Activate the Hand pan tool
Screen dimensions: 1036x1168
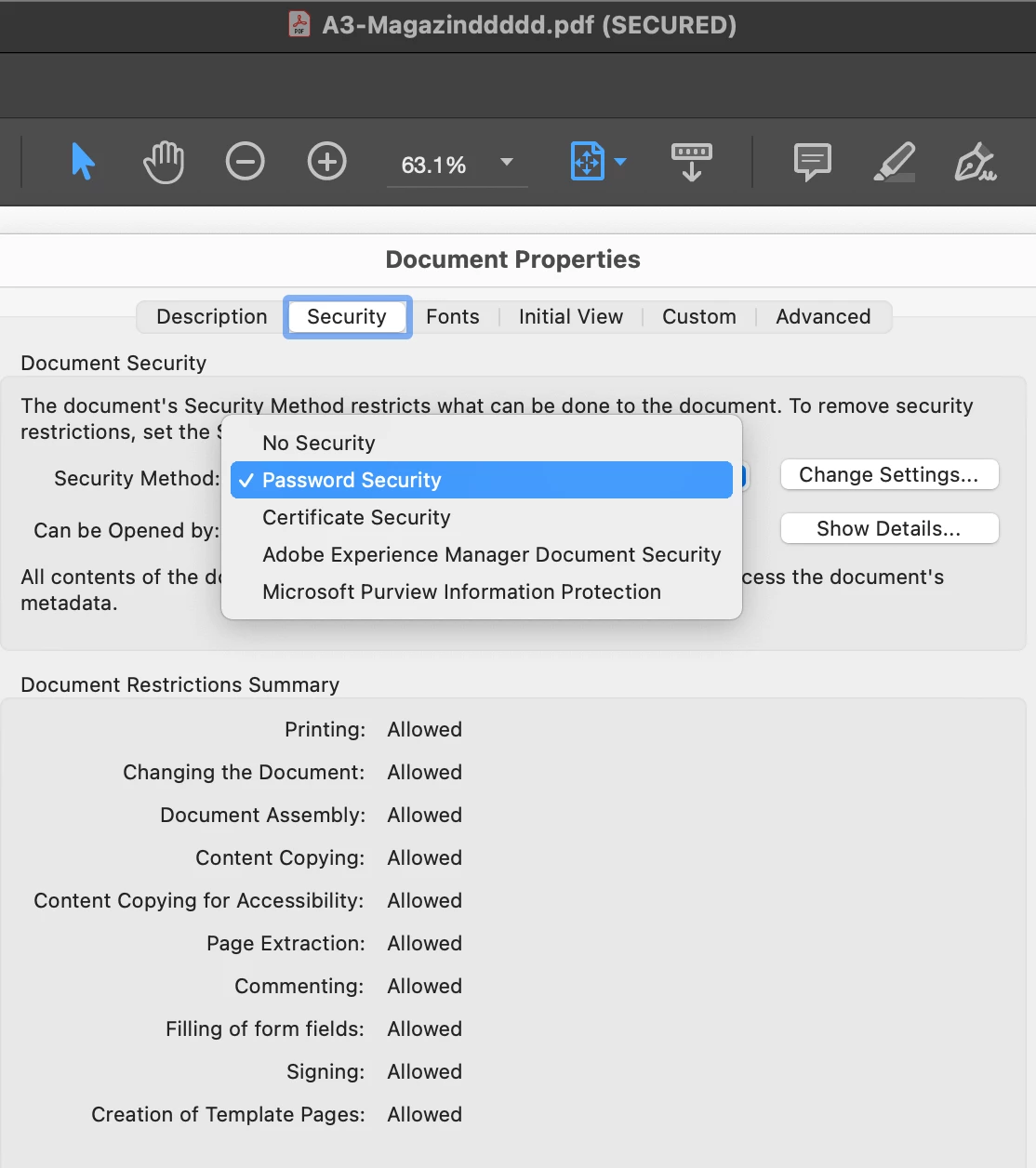coord(164,162)
